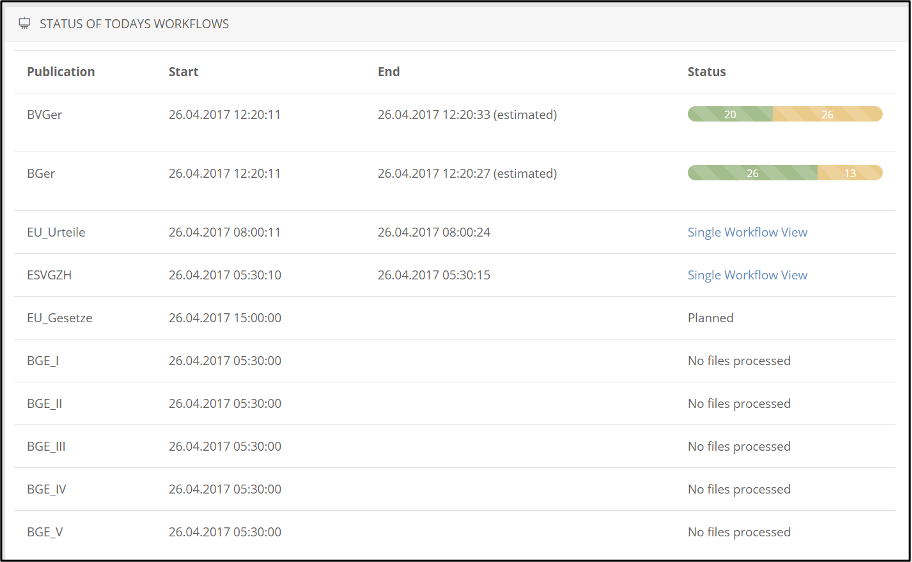
Task: Select the ESVGZH publication name
Action: tap(49, 275)
